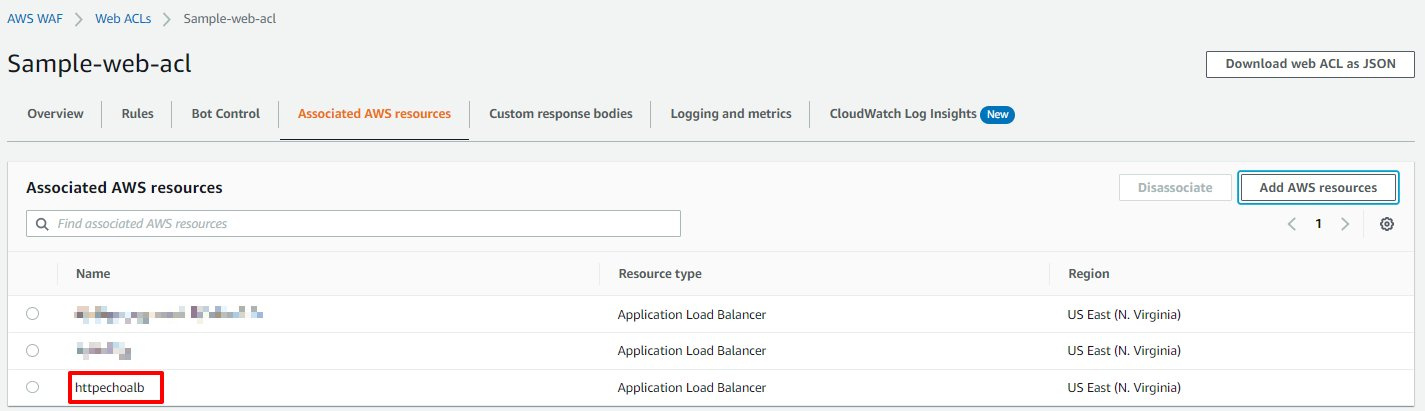Viewport: 1425px width, 411px height.
Task: Click page number 1 in pagination
Action: click(1318, 224)
